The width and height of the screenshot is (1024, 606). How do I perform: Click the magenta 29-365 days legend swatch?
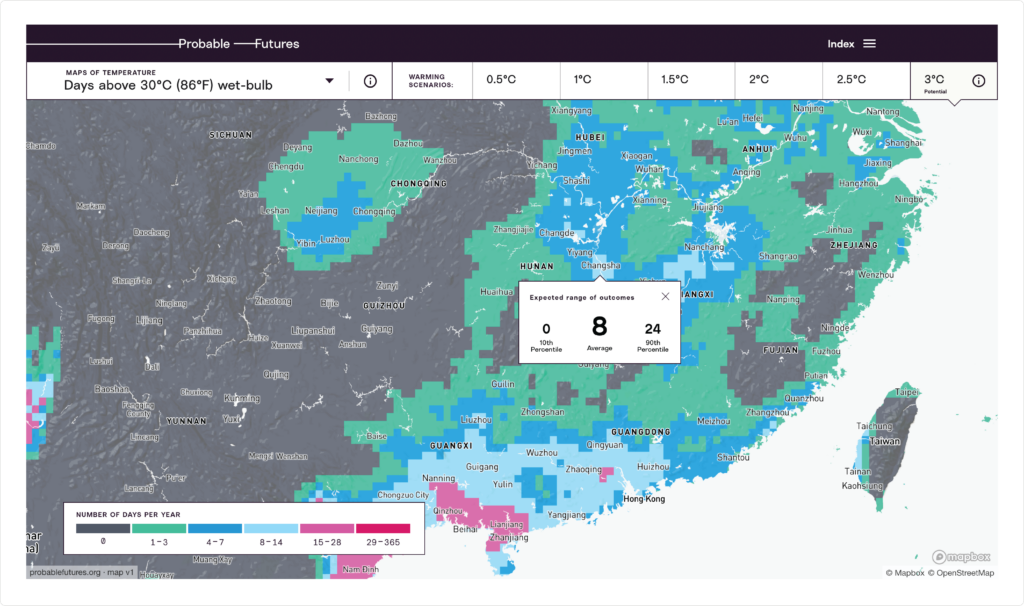tap(383, 528)
